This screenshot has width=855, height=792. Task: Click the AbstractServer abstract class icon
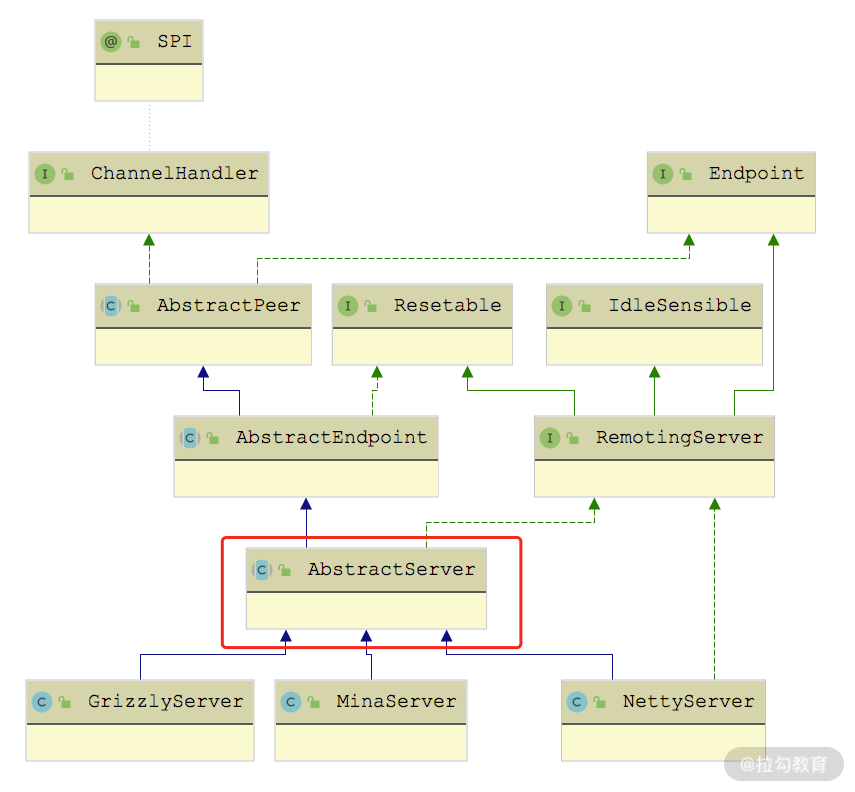click(262, 570)
